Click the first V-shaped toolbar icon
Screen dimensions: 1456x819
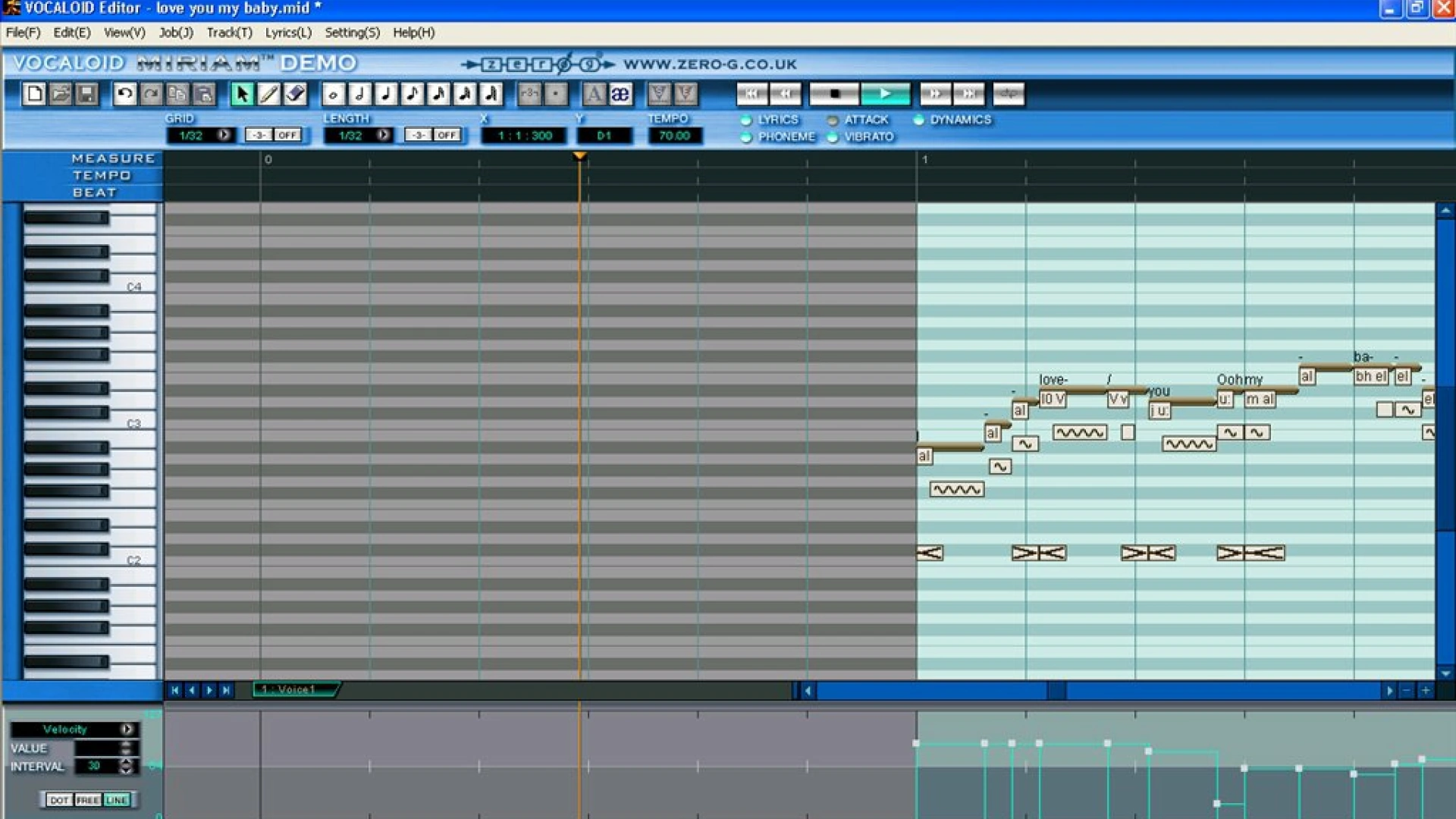coord(659,94)
